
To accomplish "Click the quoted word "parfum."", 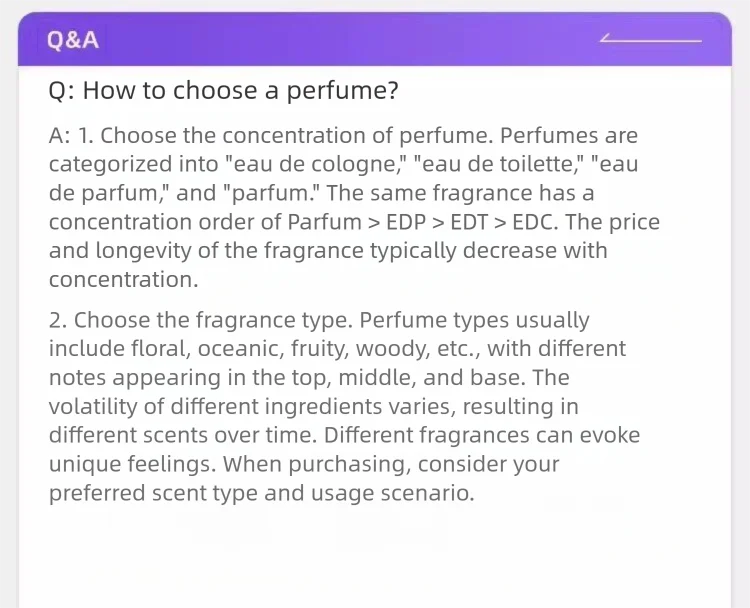I will click(x=272, y=194).
